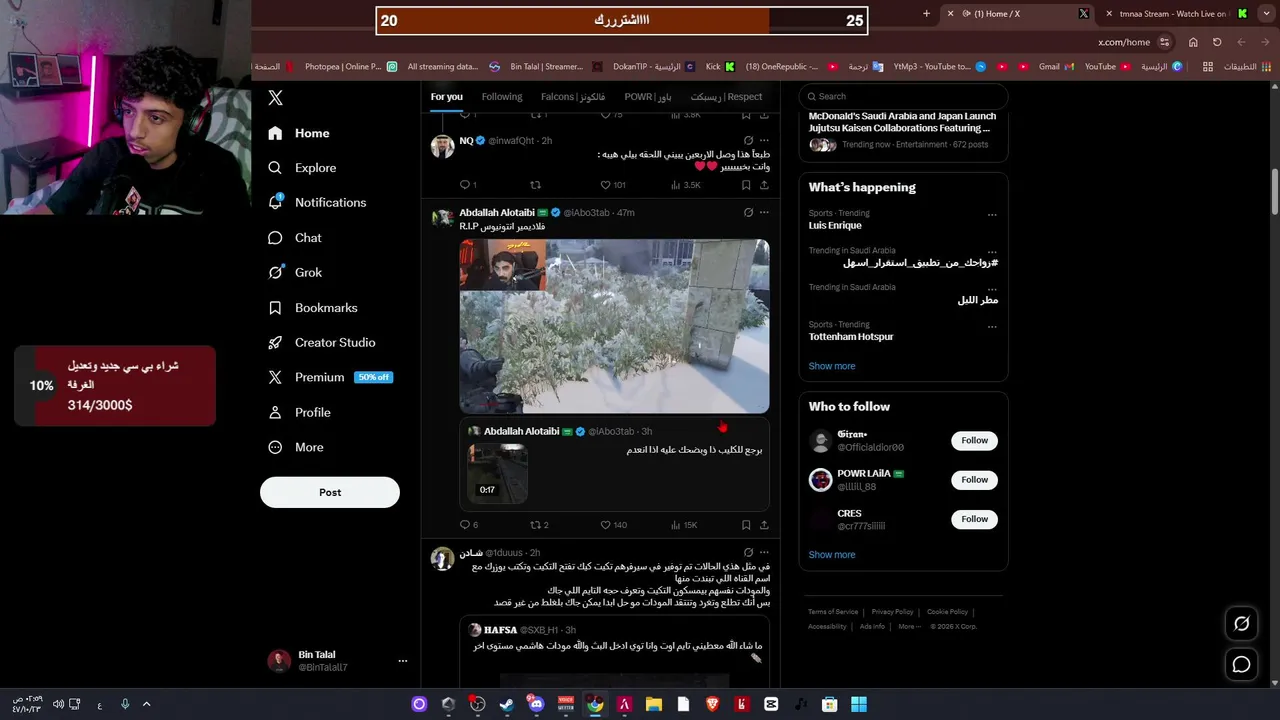The image size is (1280, 720).
Task: Open the Luis Enrique trending topic
Action: [835, 226]
